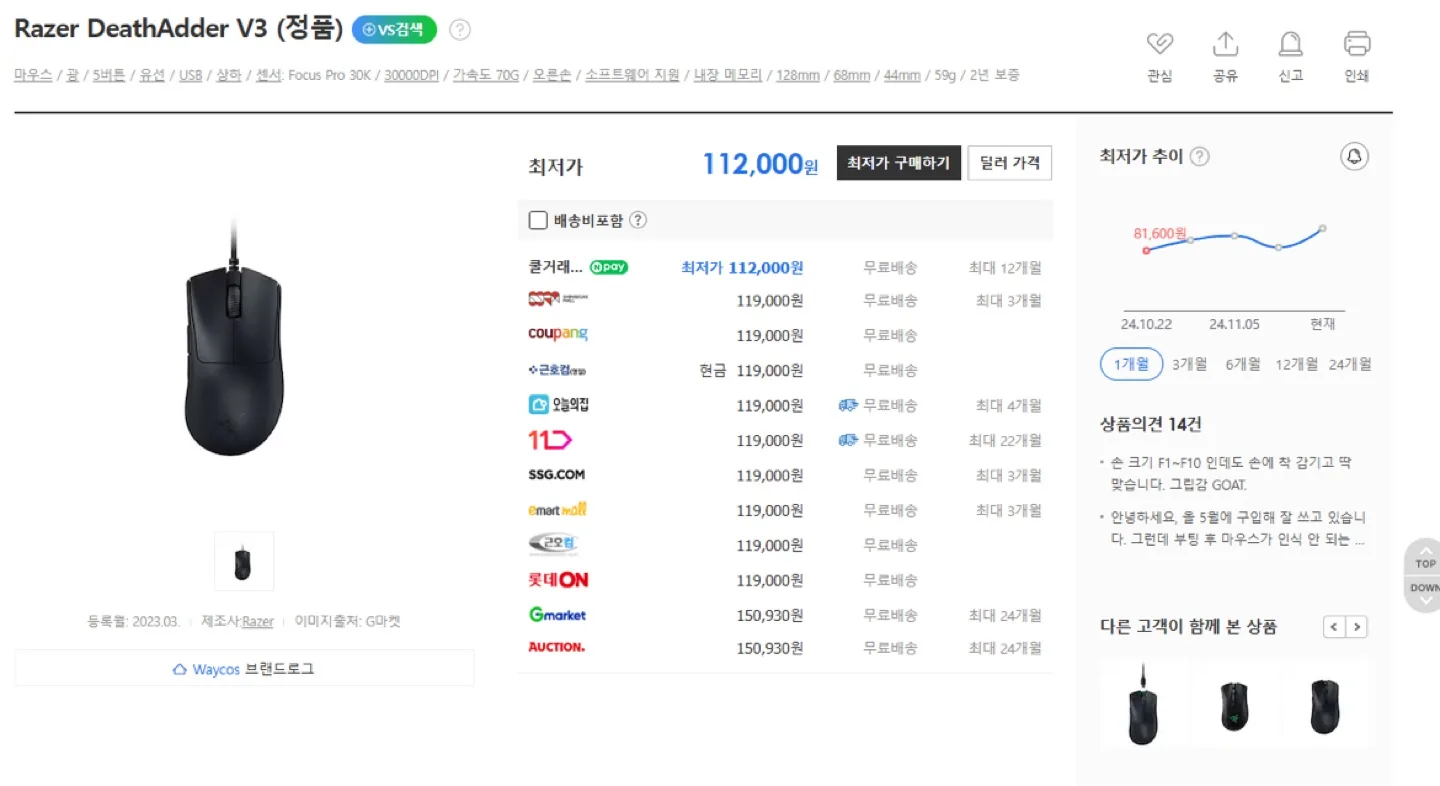Click the next arrow in 다른 고객이 함께 본 상품
Screen dimensions: 1440x786
(x=1357, y=627)
